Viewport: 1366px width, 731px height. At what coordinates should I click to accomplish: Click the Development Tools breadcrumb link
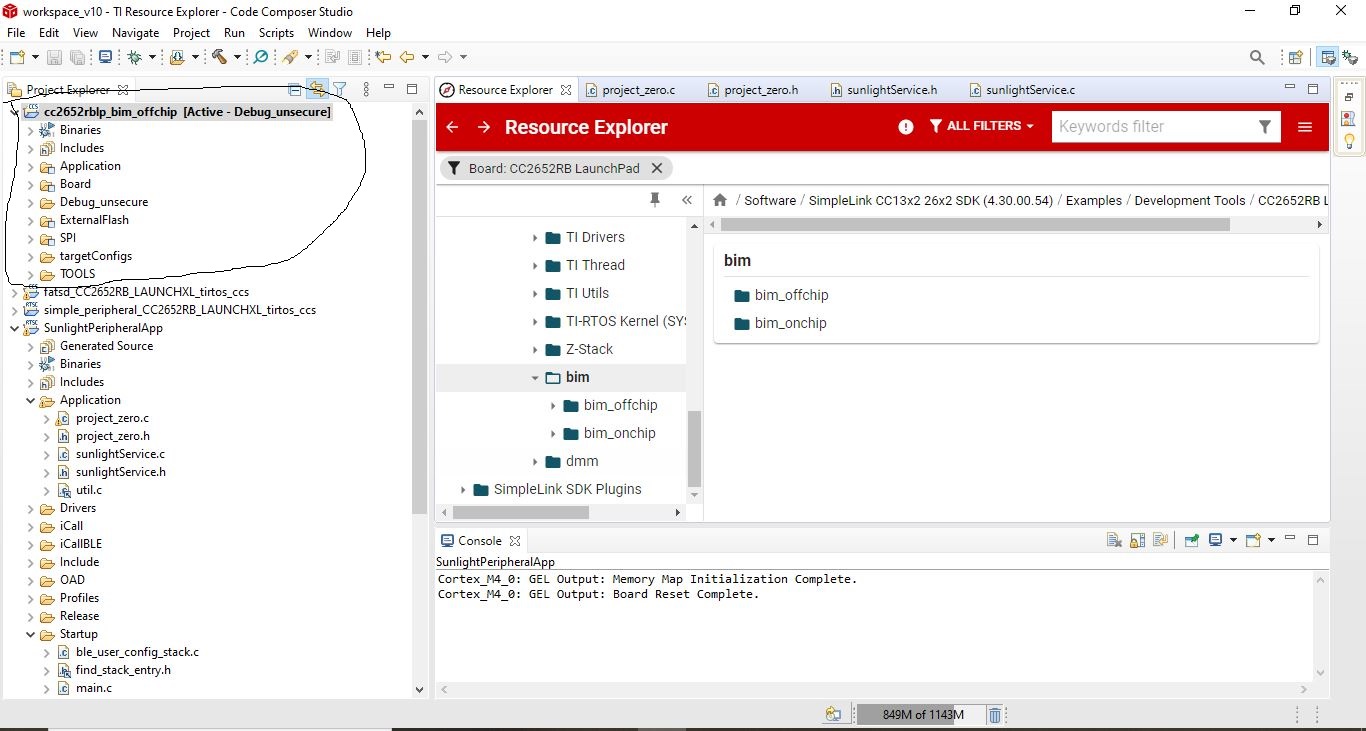(1190, 200)
